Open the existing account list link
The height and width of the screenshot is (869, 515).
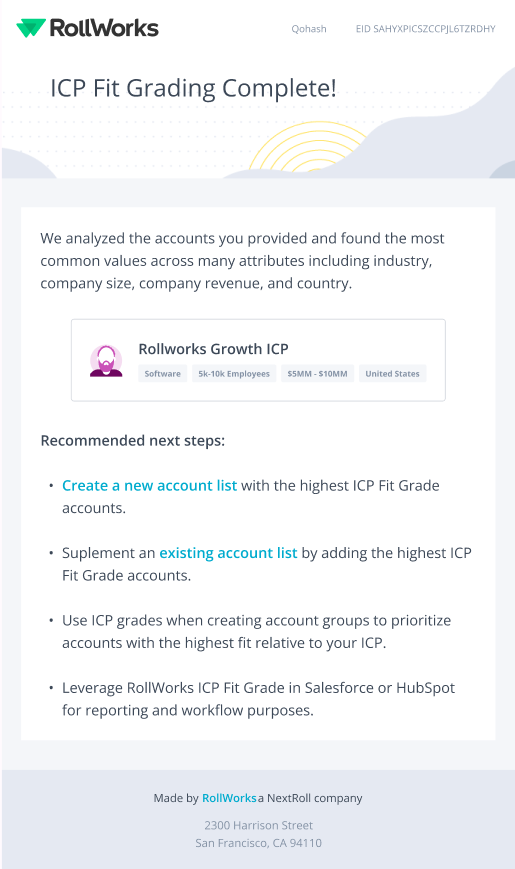(x=228, y=553)
